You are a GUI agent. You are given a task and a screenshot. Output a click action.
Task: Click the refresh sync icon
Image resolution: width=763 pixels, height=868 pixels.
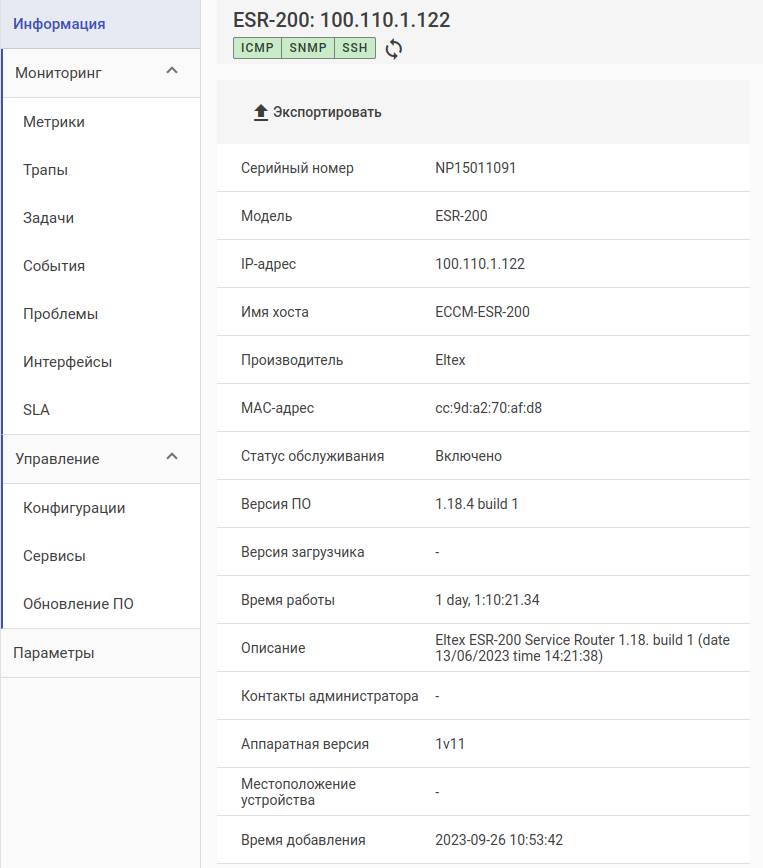click(394, 49)
